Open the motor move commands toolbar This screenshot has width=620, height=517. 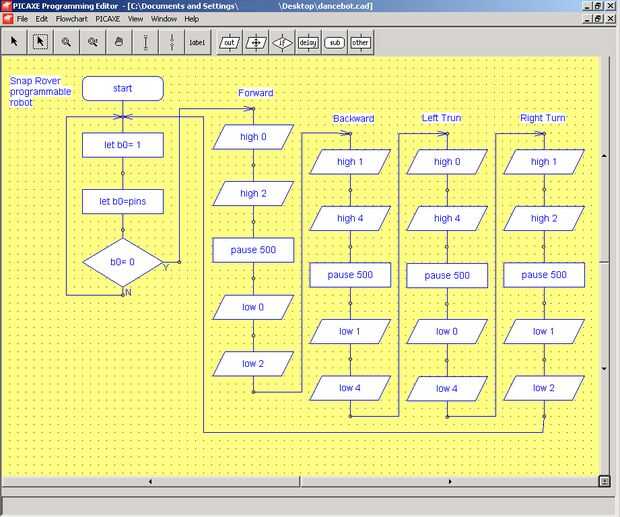coord(256,42)
